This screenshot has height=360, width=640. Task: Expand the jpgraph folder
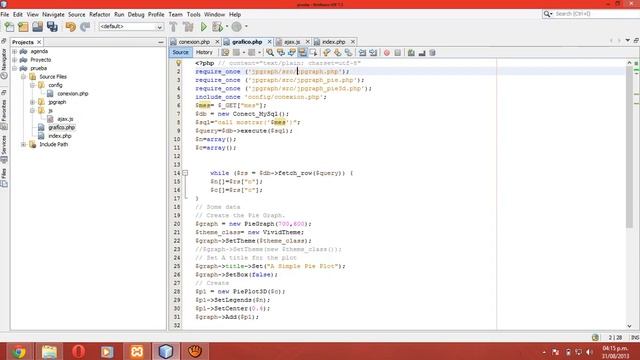pyautogui.click(x=32, y=102)
